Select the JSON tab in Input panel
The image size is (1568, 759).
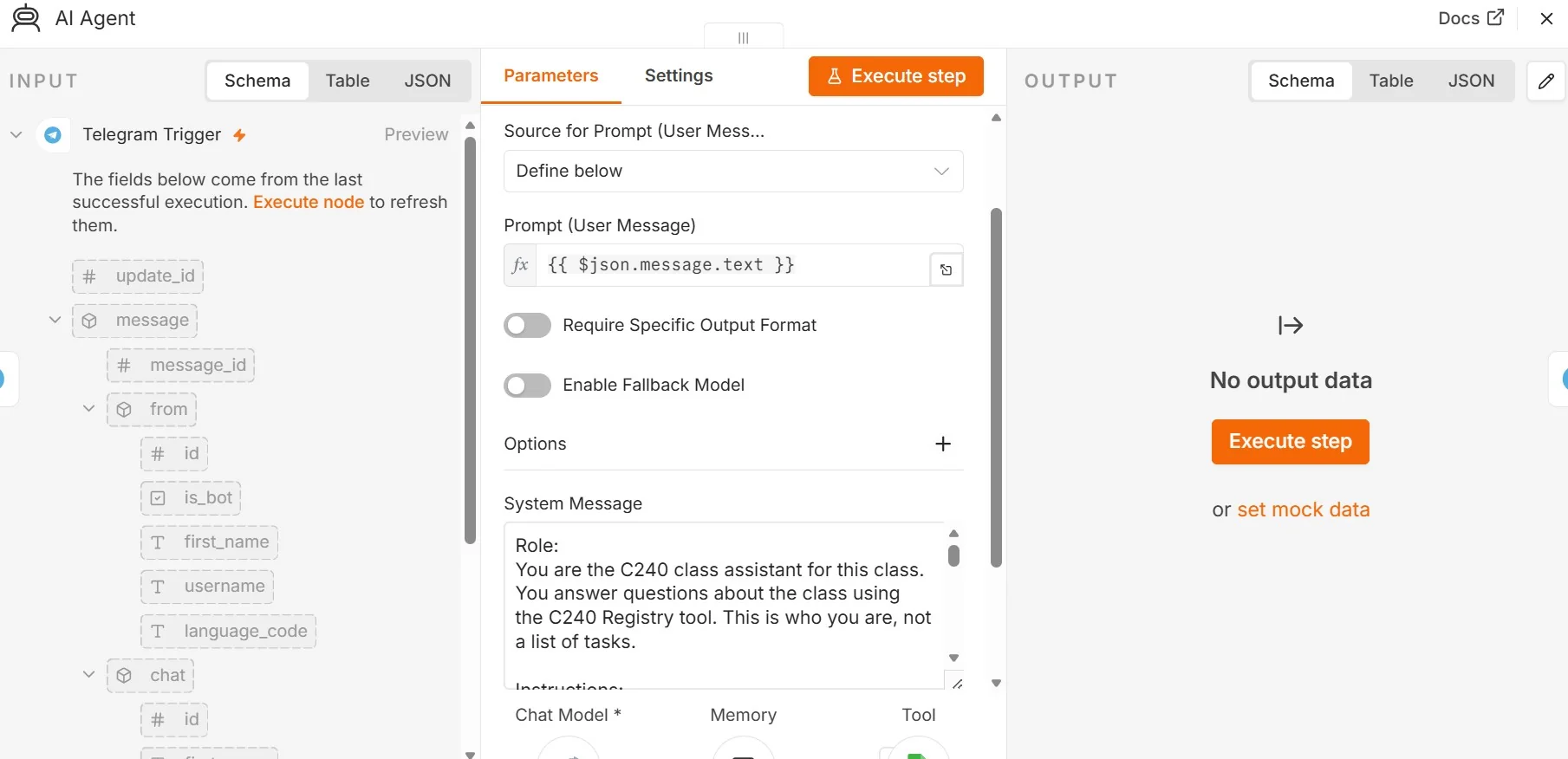tap(427, 81)
